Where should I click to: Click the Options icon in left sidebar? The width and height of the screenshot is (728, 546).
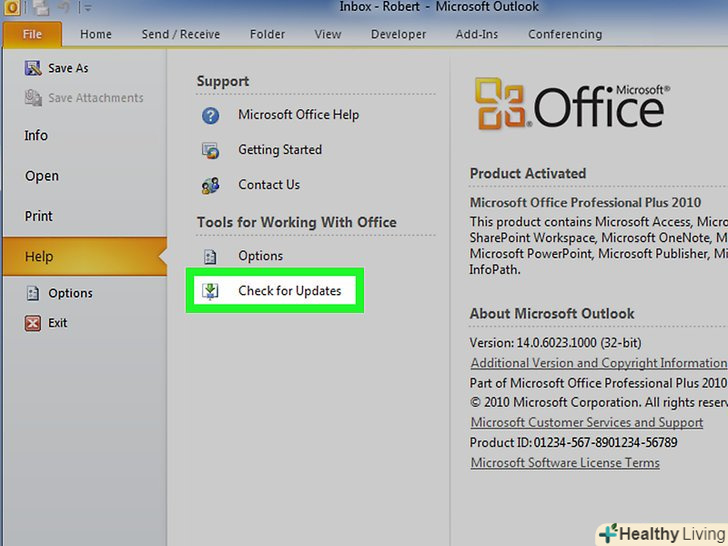32,293
